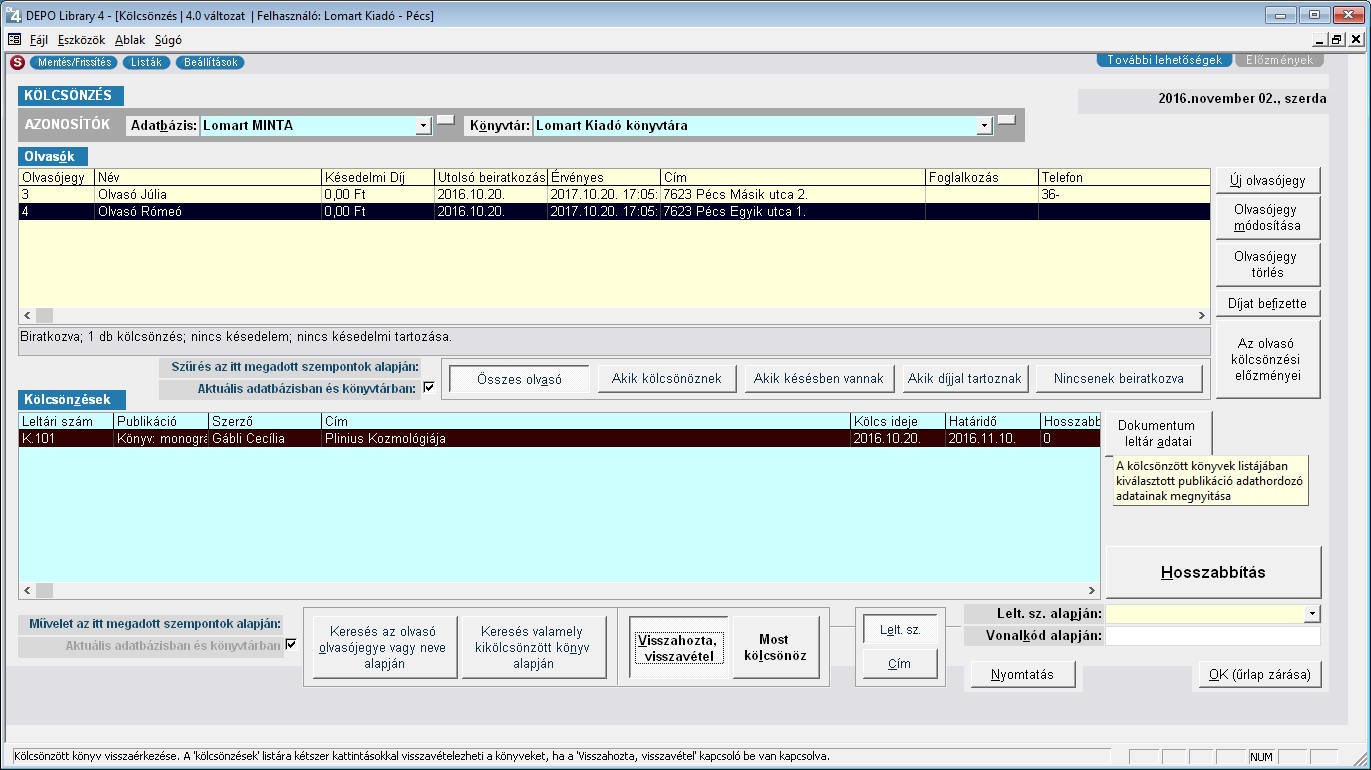This screenshot has width=1371, height=770.
Task: Open the Beállítások toolbar pill
Action: pyautogui.click(x=210, y=62)
